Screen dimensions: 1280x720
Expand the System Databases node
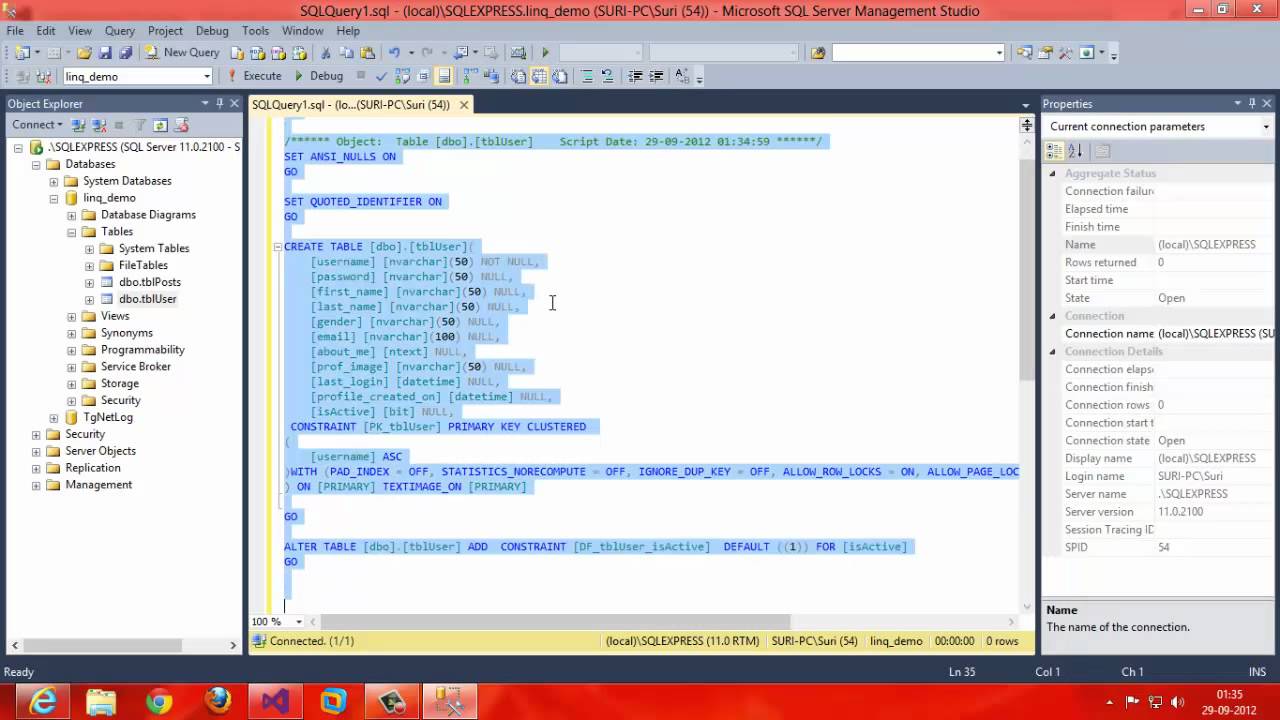[54, 181]
